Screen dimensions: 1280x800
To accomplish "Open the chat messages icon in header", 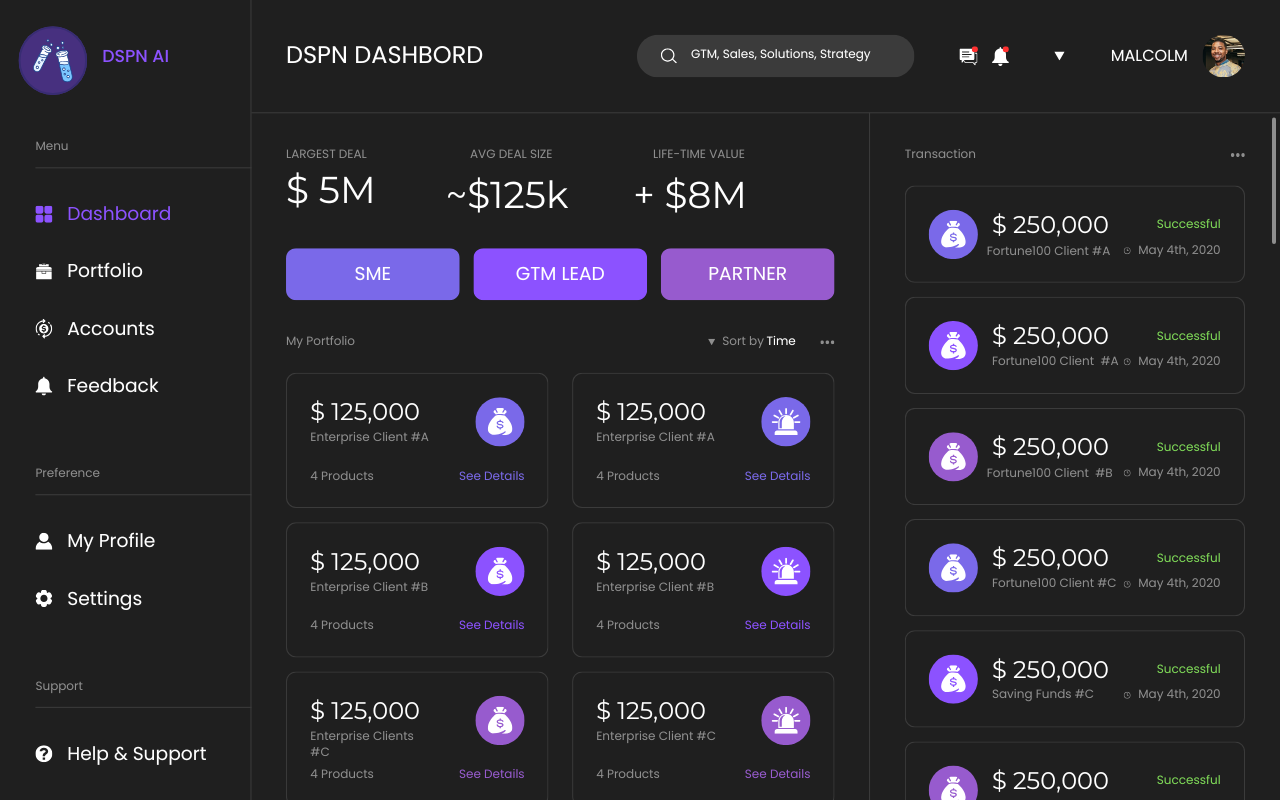I will [968, 56].
